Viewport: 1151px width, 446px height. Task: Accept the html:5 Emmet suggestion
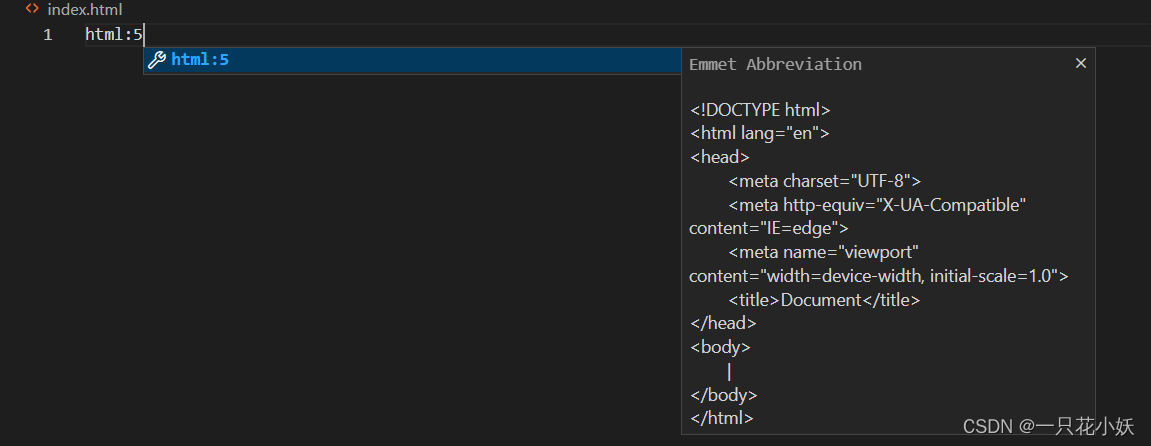click(200, 60)
